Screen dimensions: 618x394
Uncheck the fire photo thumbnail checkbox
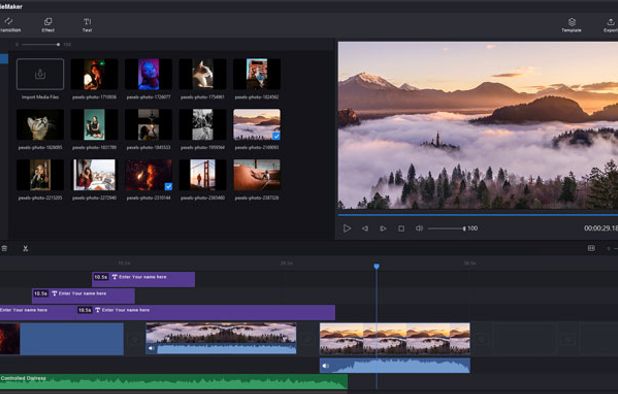[x=168, y=186]
